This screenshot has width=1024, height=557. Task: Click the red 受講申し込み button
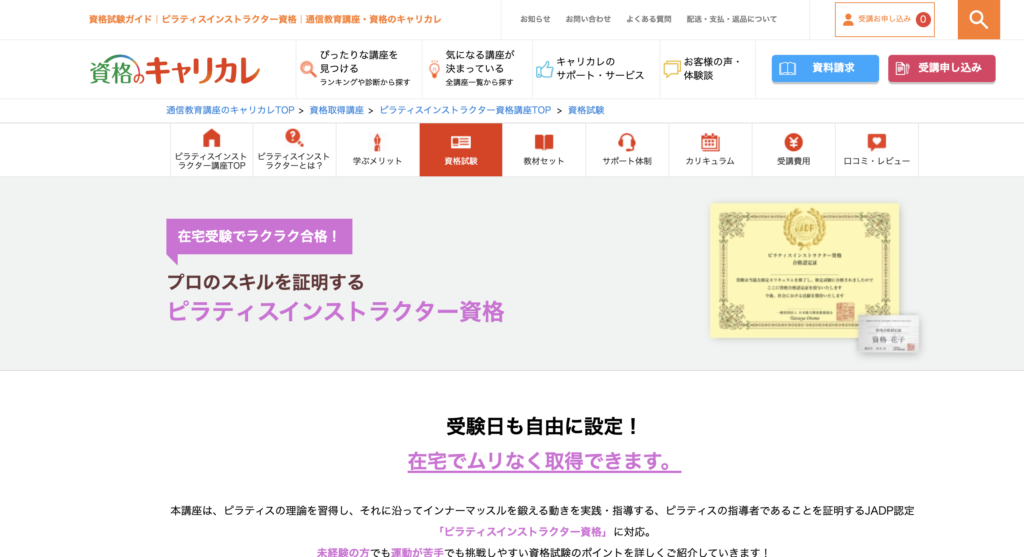[941, 68]
